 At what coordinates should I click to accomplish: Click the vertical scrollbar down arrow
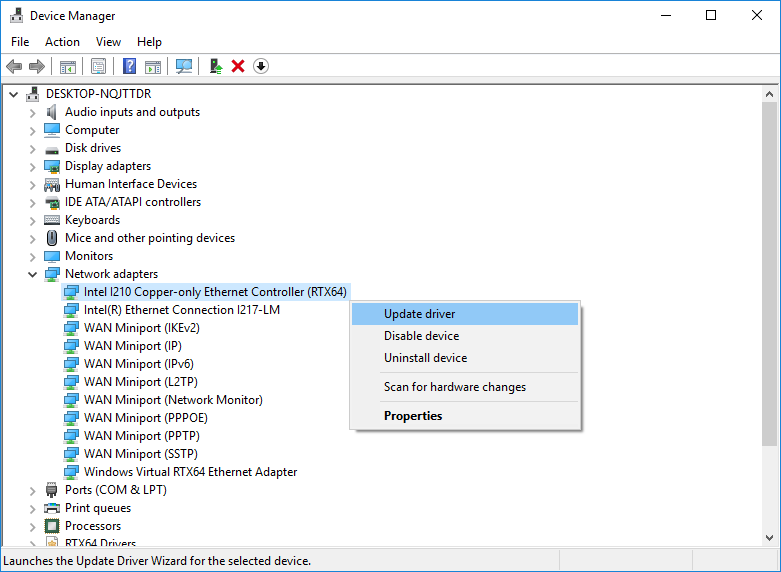coord(770,537)
